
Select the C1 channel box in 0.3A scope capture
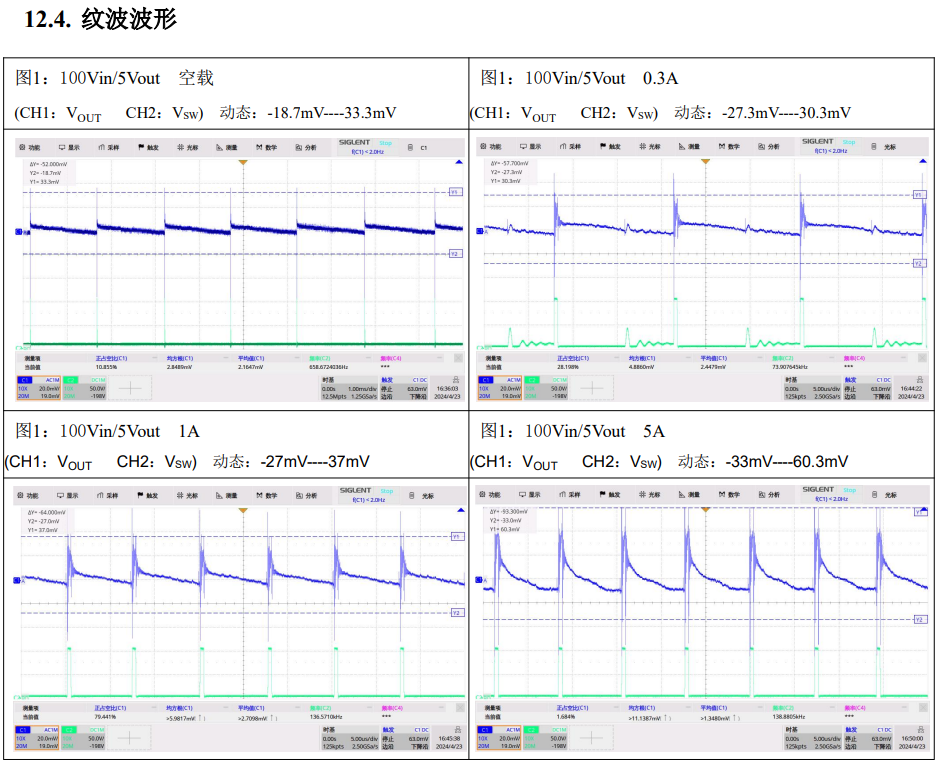(x=500, y=388)
